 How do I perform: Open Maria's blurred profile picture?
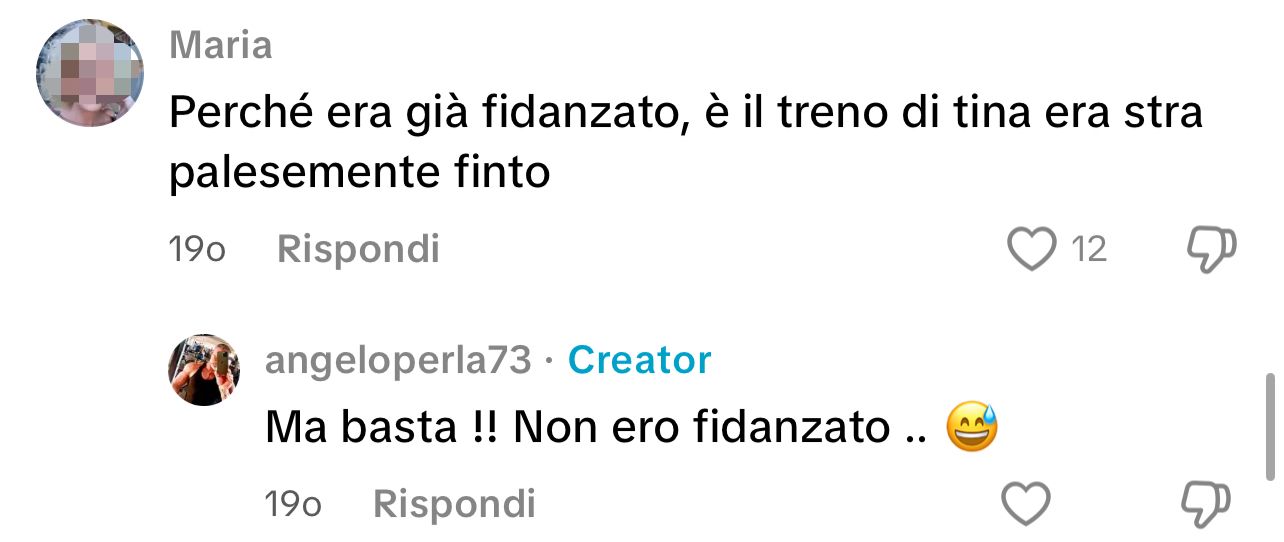pyautogui.click(x=90, y=73)
